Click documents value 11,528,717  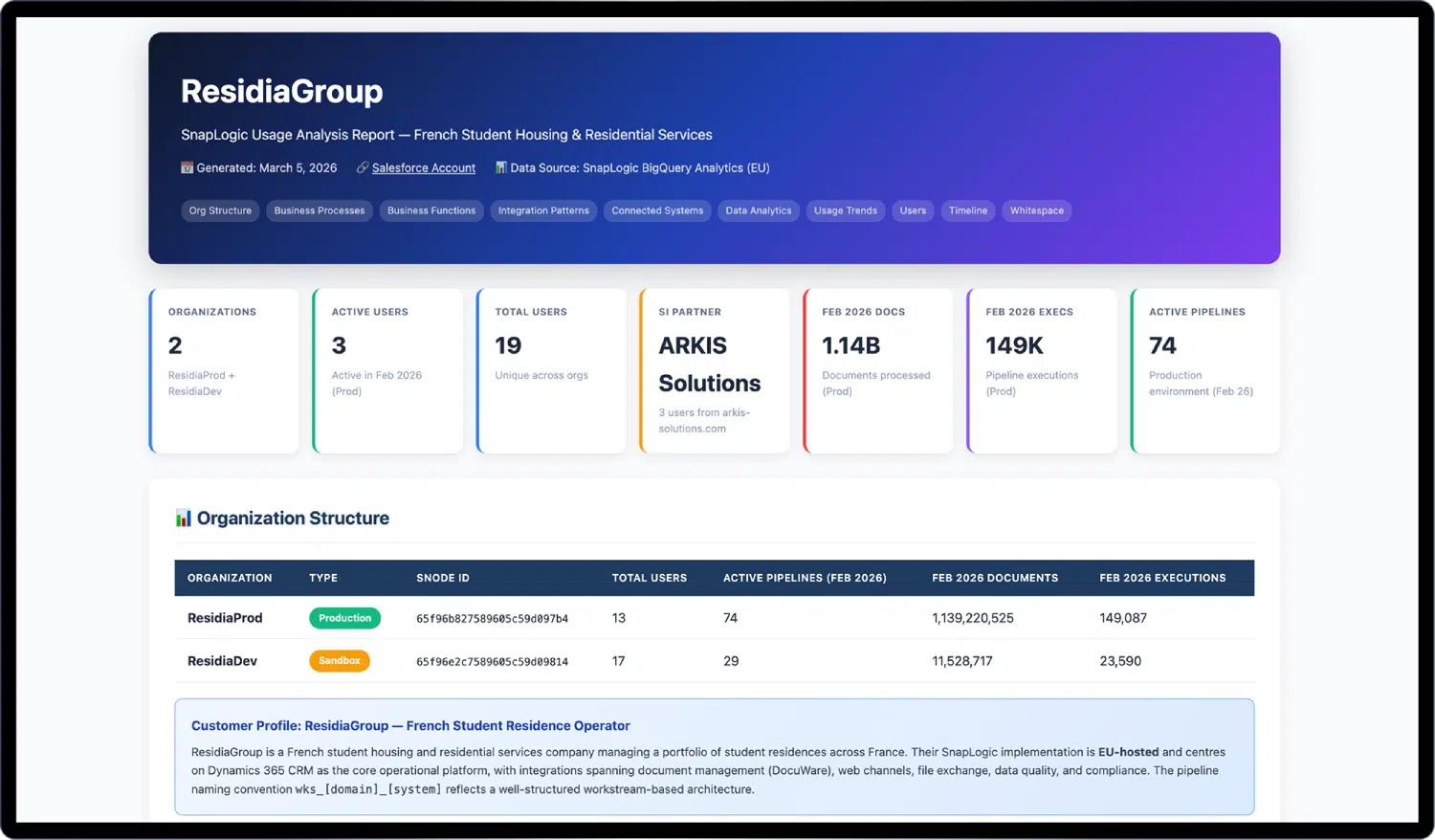point(962,661)
